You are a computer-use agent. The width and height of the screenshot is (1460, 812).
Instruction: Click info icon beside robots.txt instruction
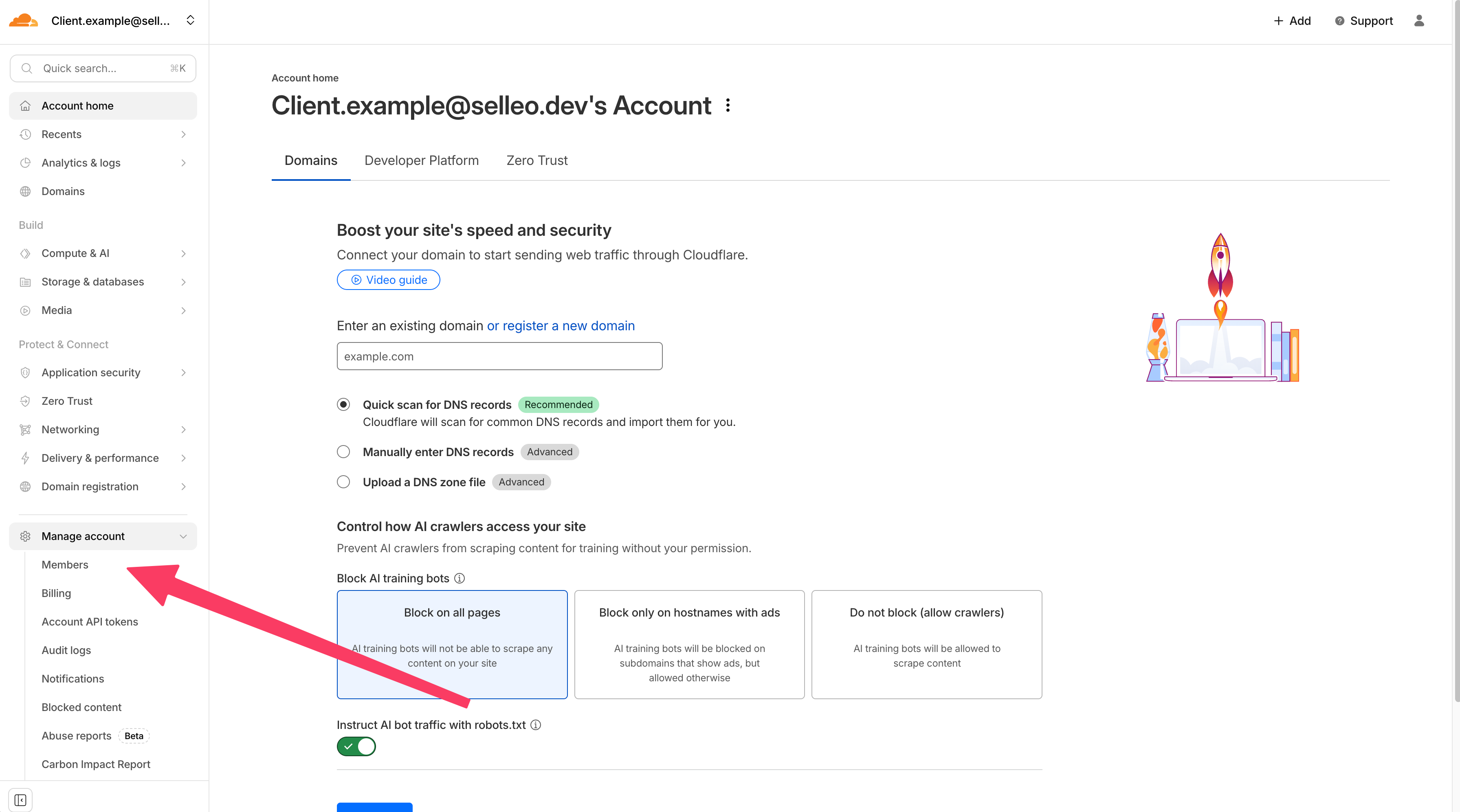pyautogui.click(x=536, y=725)
